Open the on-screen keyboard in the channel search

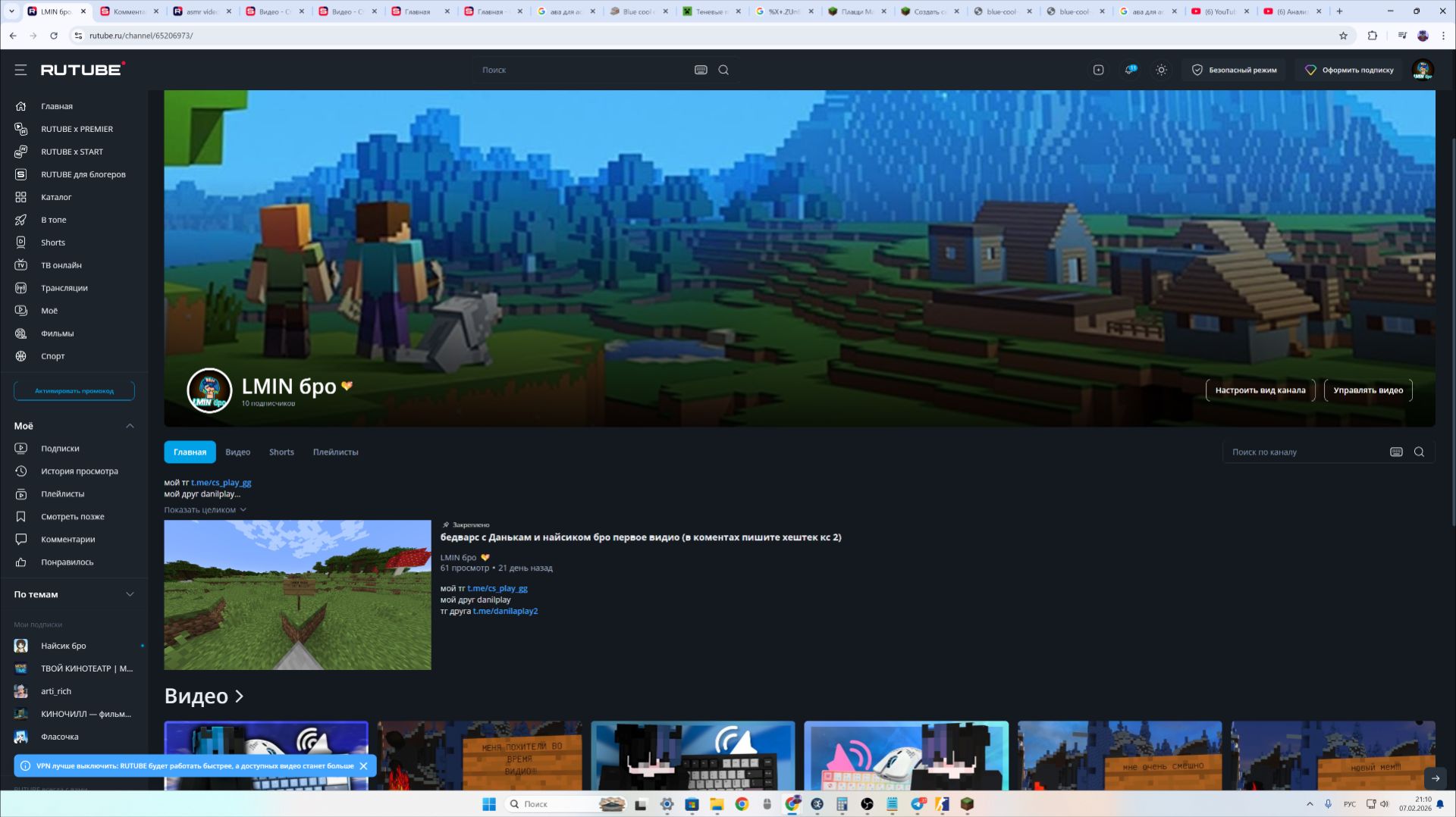tap(1396, 452)
